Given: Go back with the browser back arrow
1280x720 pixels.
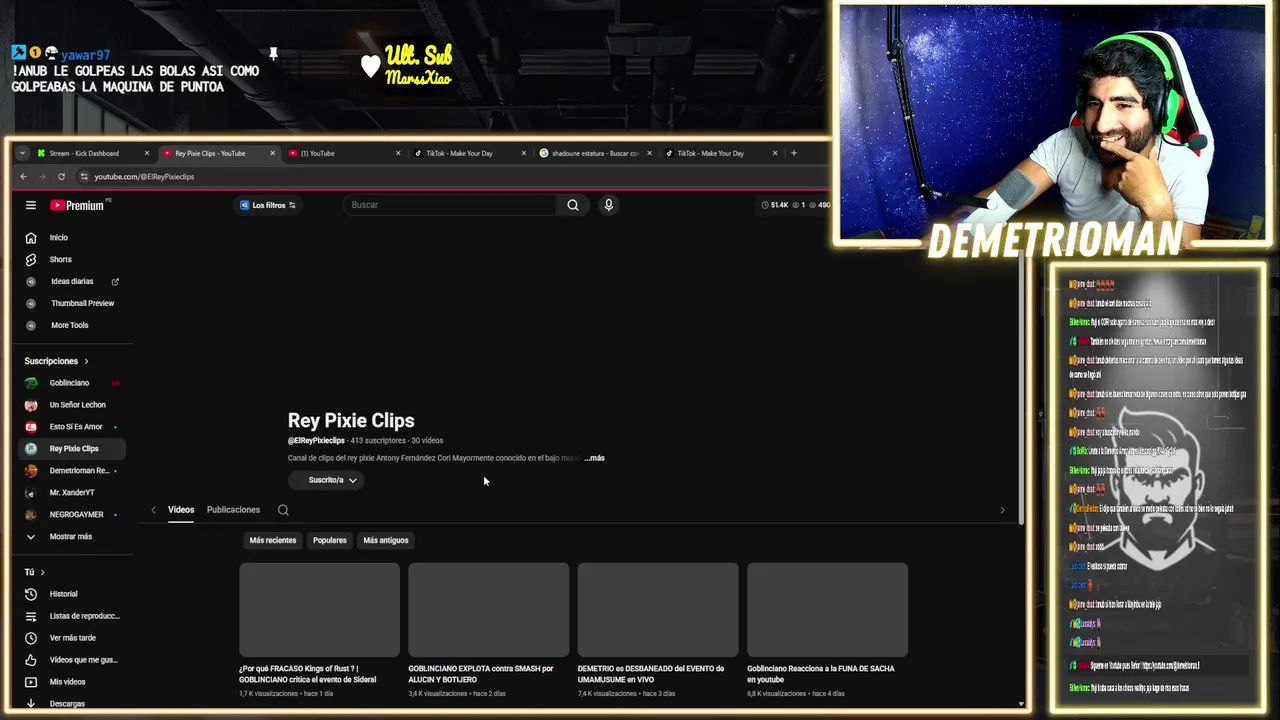Looking at the screenshot, I should coord(23,176).
